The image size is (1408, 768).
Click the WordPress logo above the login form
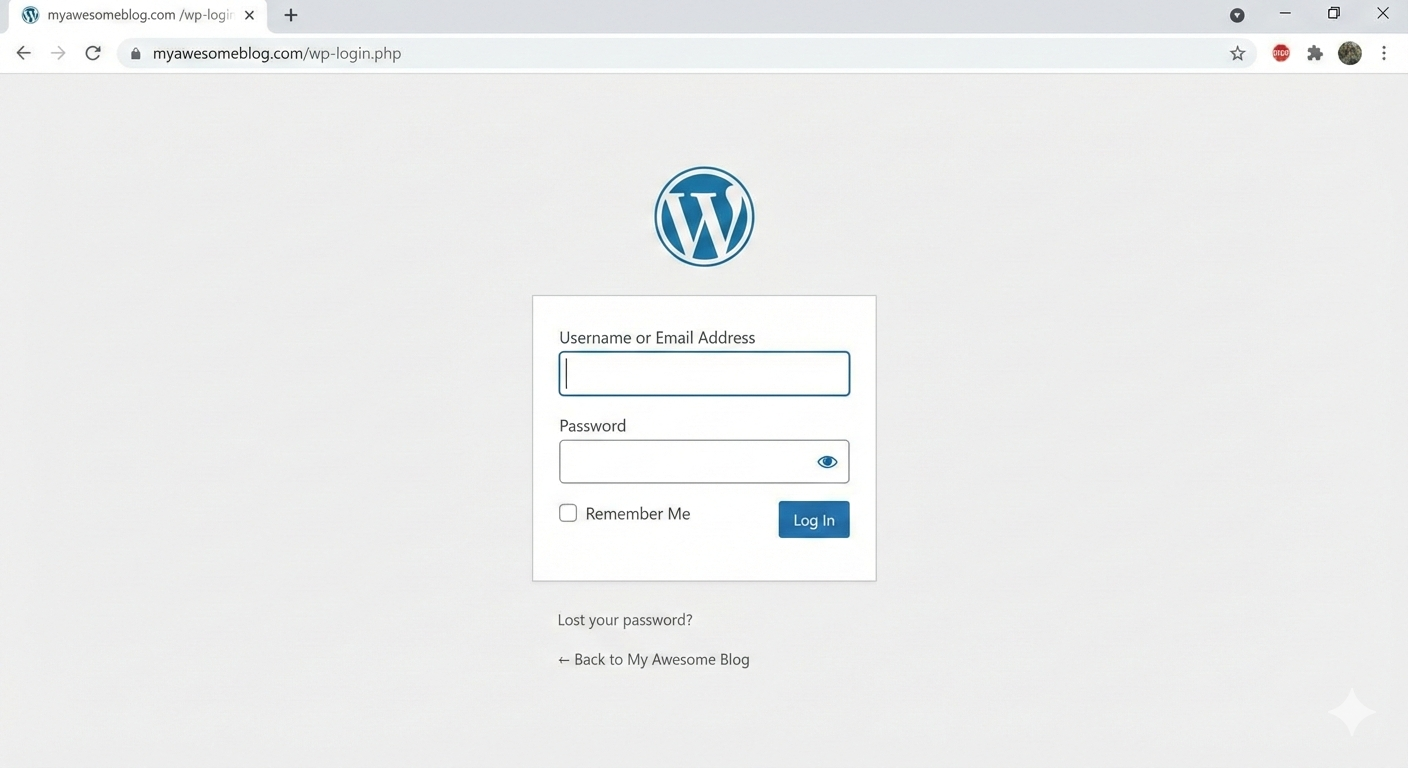704,215
